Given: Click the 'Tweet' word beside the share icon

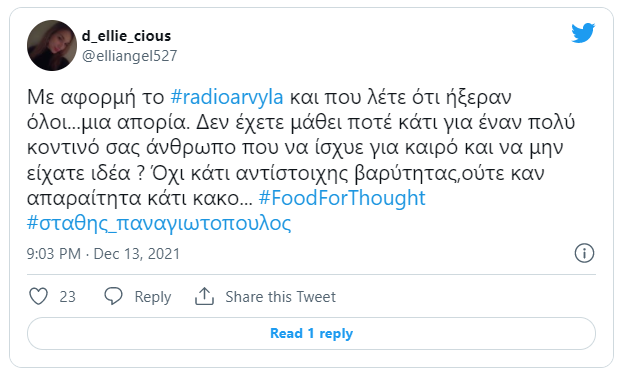Looking at the screenshot, I should [316, 297].
